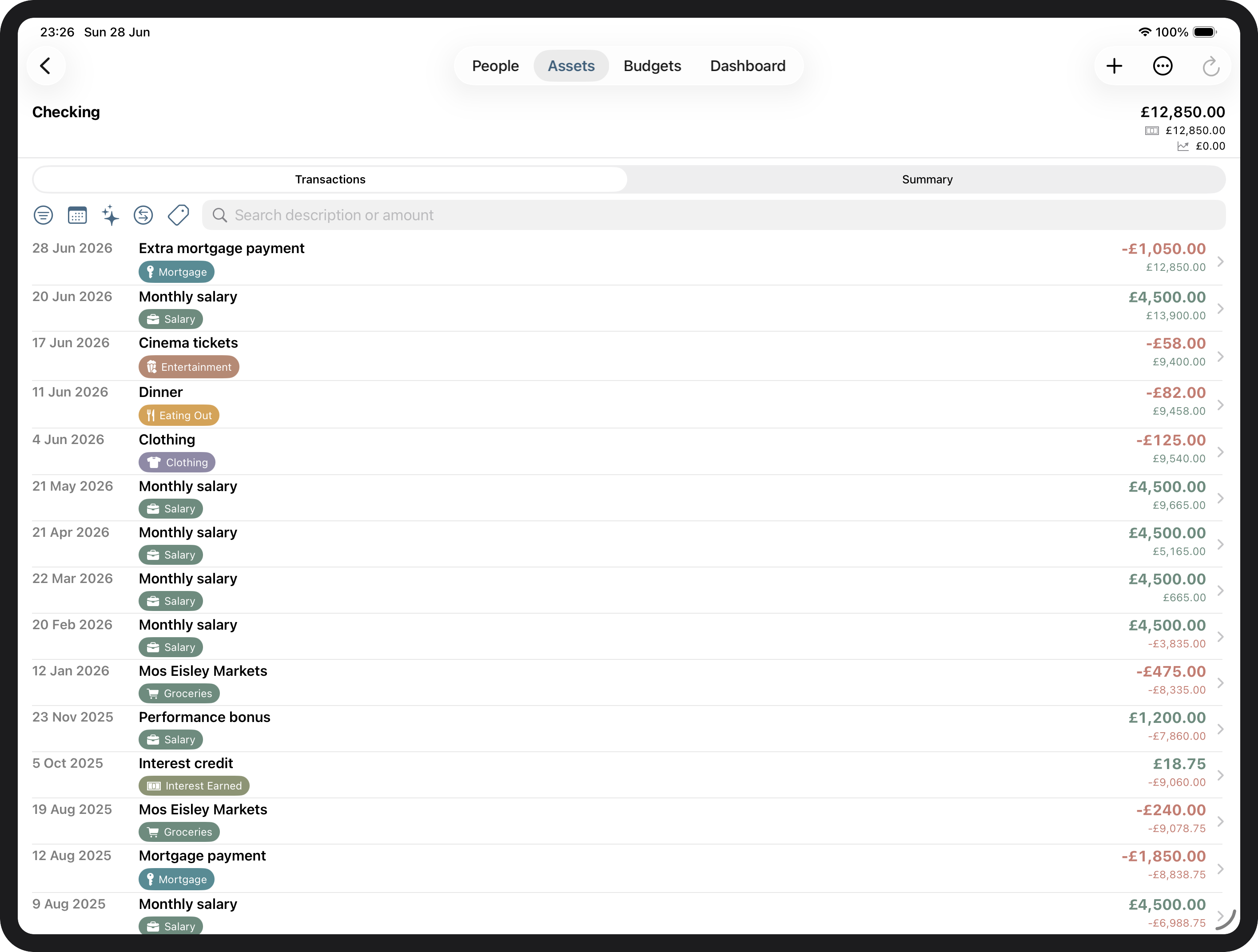The image size is (1258, 952).
Task: Tap Salary tag under Performance bonus
Action: (171, 739)
